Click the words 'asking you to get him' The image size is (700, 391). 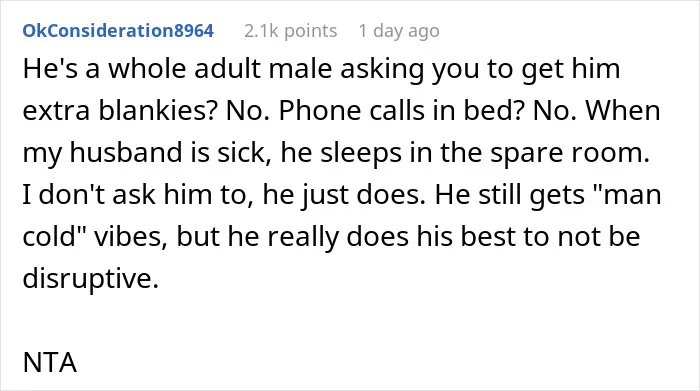pyautogui.click(x=480, y=68)
